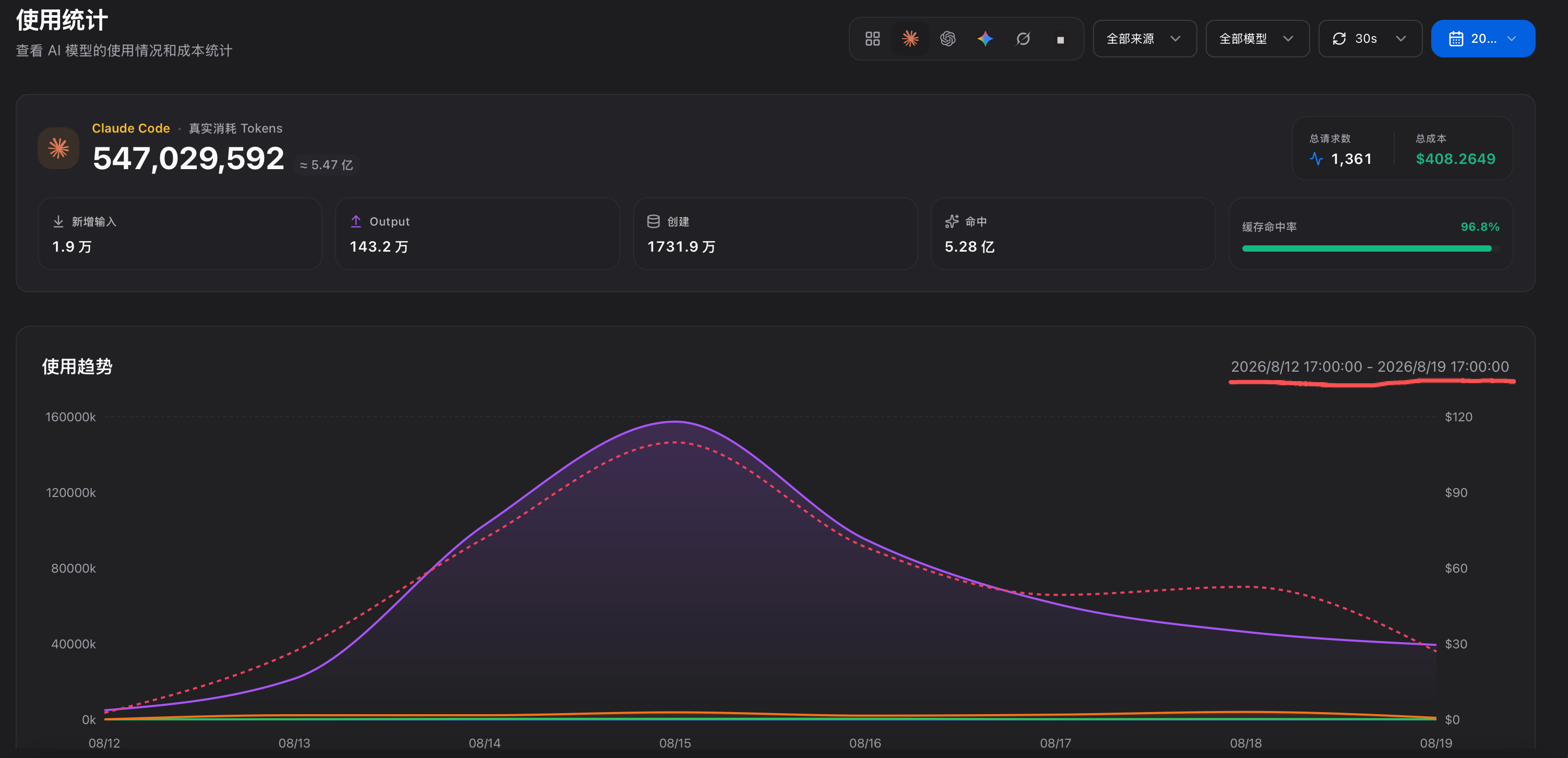Click the 命中 5.28 亿 stat card
This screenshot has width=1568, height=758.
[x=1073, y=234]
